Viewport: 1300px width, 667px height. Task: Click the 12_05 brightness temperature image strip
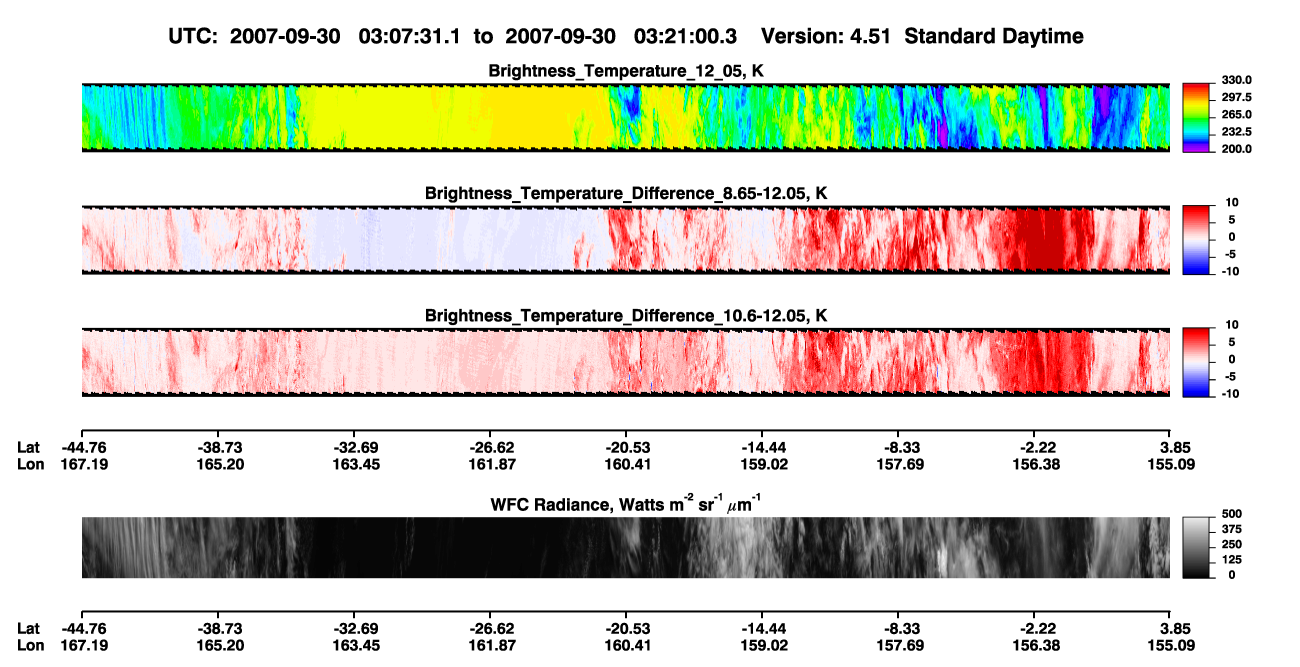[625, 118]
